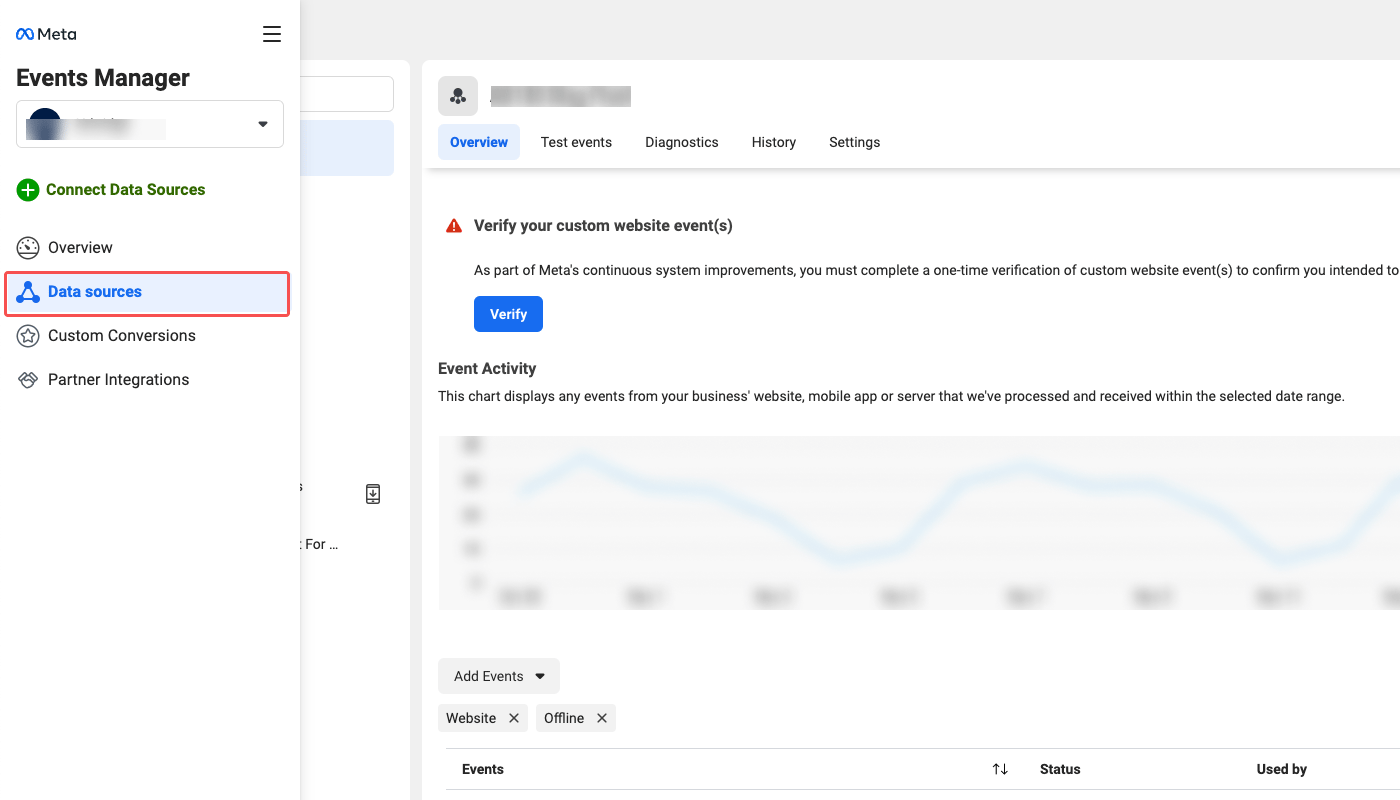Sort events using the arrows icon
The width and height of the screenshot is (1400, 800).
pyautogui.click(x=1000, y=769)
